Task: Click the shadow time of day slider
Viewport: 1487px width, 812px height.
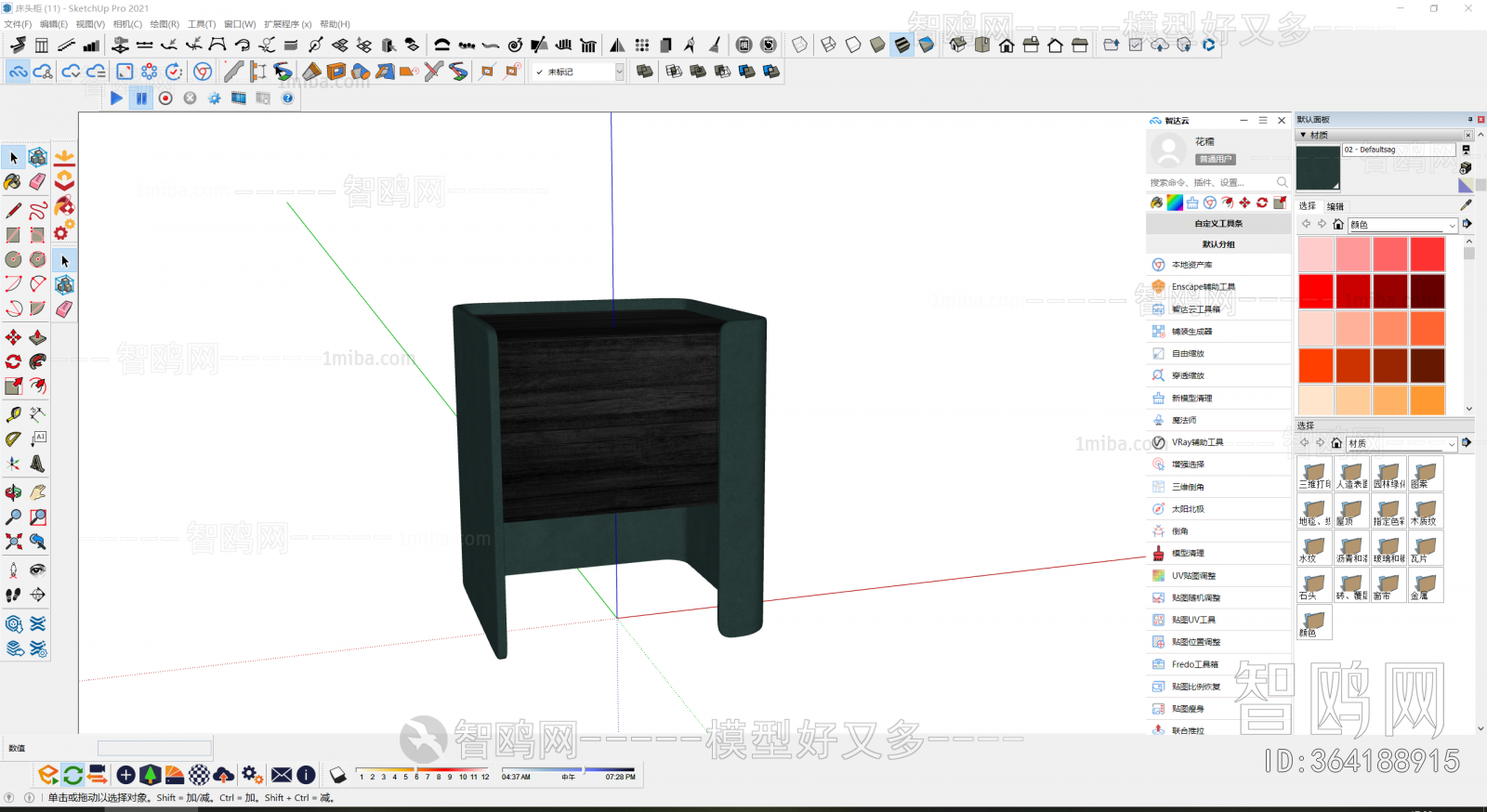Action: click(x=569, y=770)
